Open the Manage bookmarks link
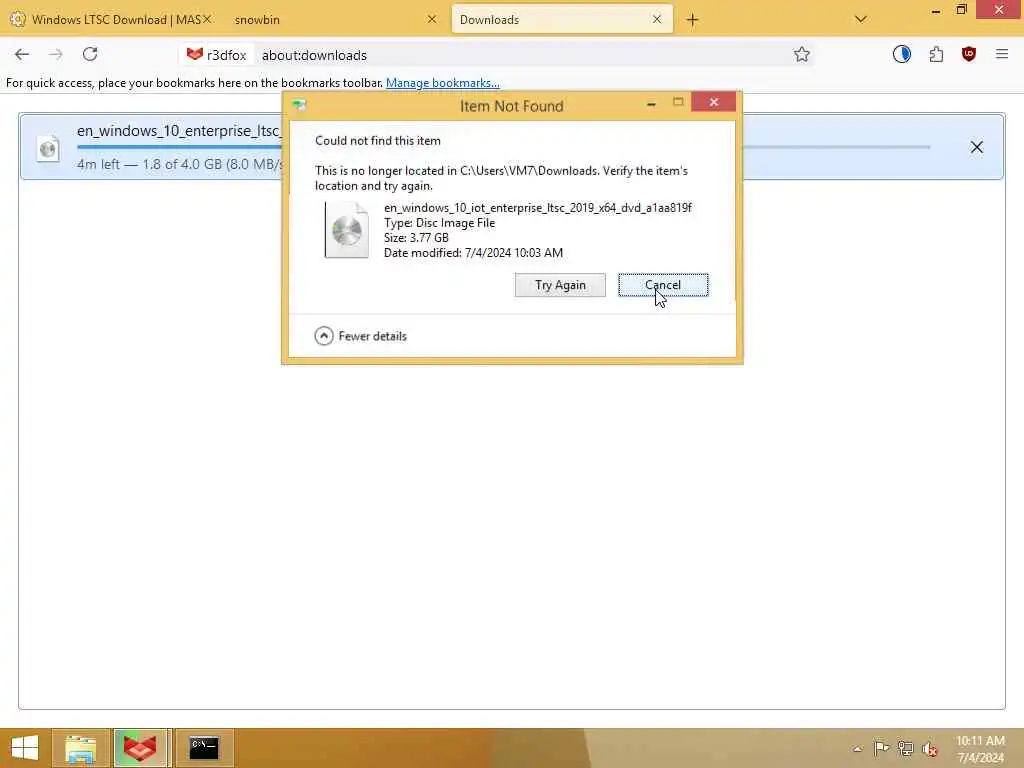This screenshot has height=768, width=1024. 443,83
